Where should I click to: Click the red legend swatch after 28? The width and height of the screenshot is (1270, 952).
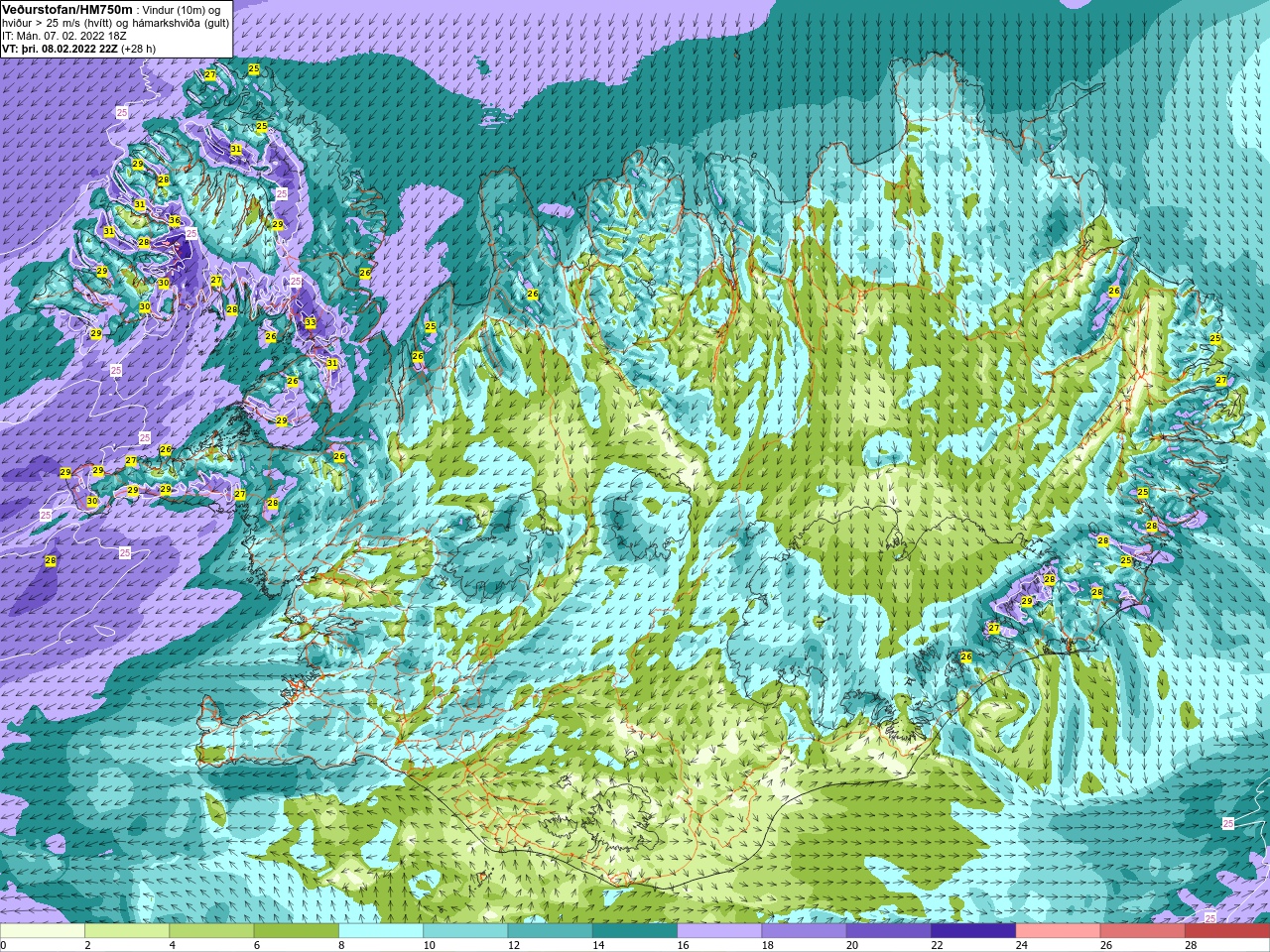click(1227, 931)
